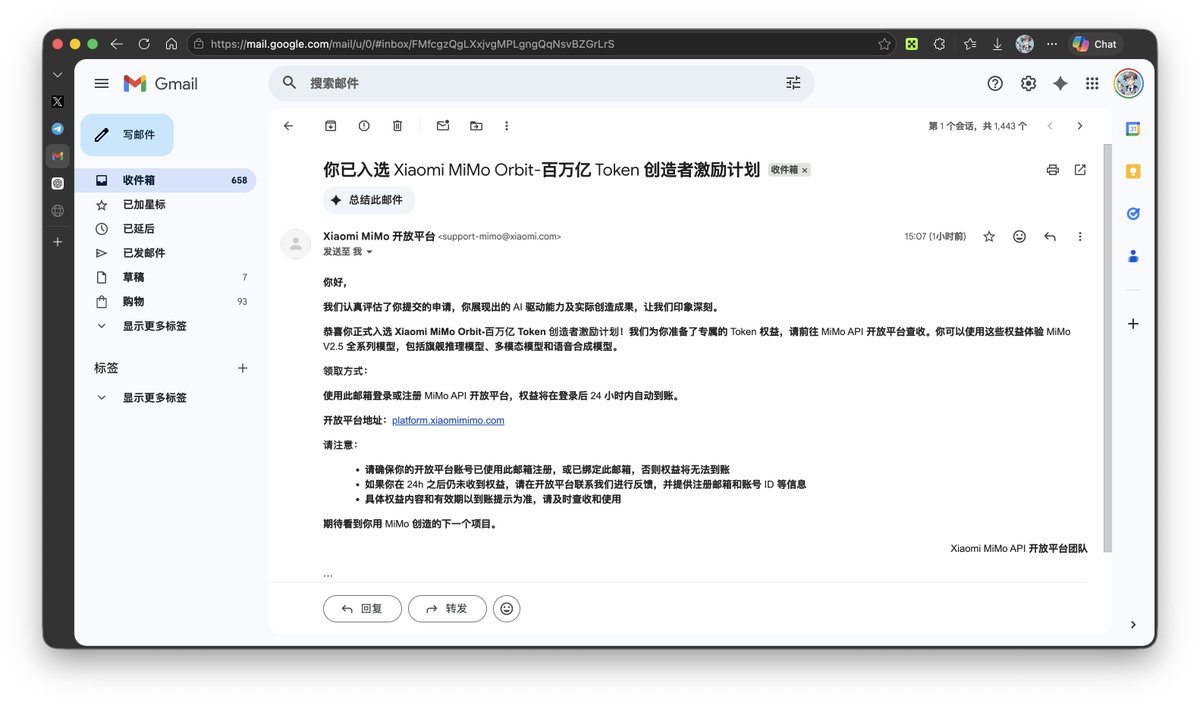The image size is (1200, 705).
Task: Open emoji reaction button beside 转发
Action: 507,608
